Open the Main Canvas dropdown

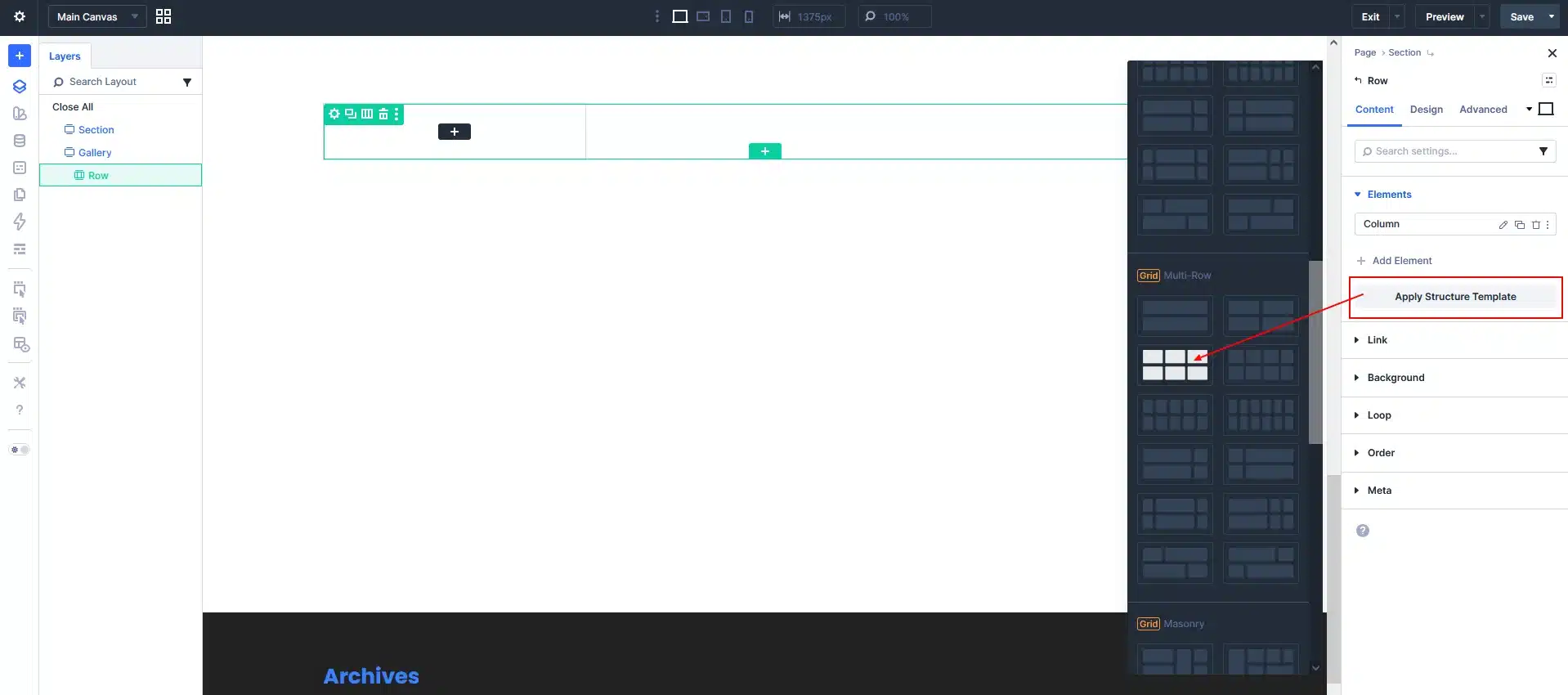click(x=97, y=16)
